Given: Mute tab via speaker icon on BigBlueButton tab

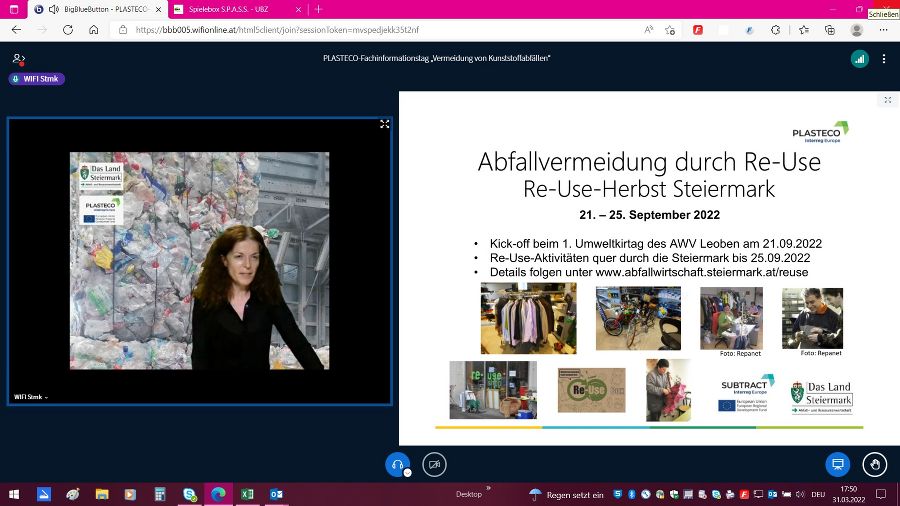Looking at the screenshot, I should point(54,9).
